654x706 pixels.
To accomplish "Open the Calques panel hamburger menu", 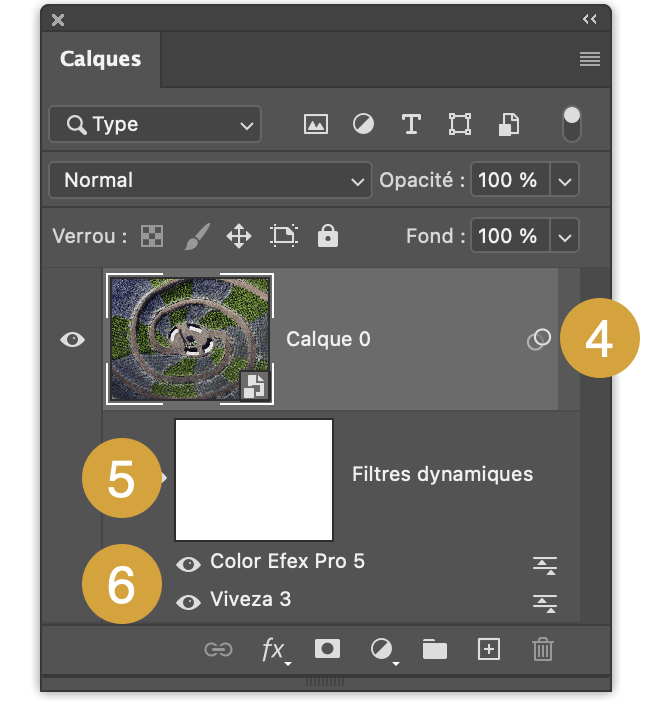I will (590, 59).
